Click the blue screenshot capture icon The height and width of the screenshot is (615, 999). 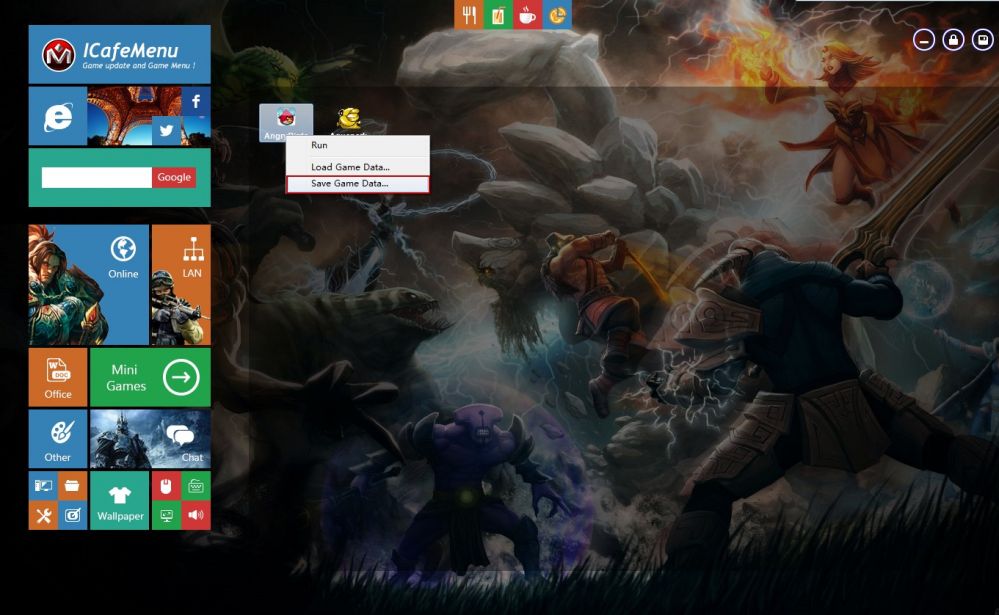tap(73, 516)
